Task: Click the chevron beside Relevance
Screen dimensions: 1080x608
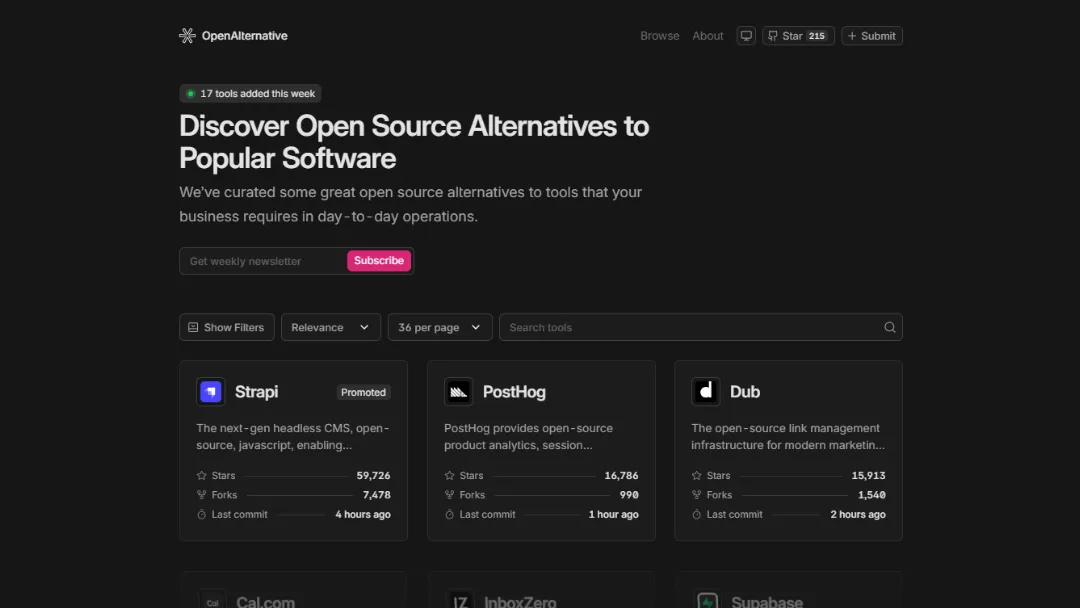Action: click(364, 327)
